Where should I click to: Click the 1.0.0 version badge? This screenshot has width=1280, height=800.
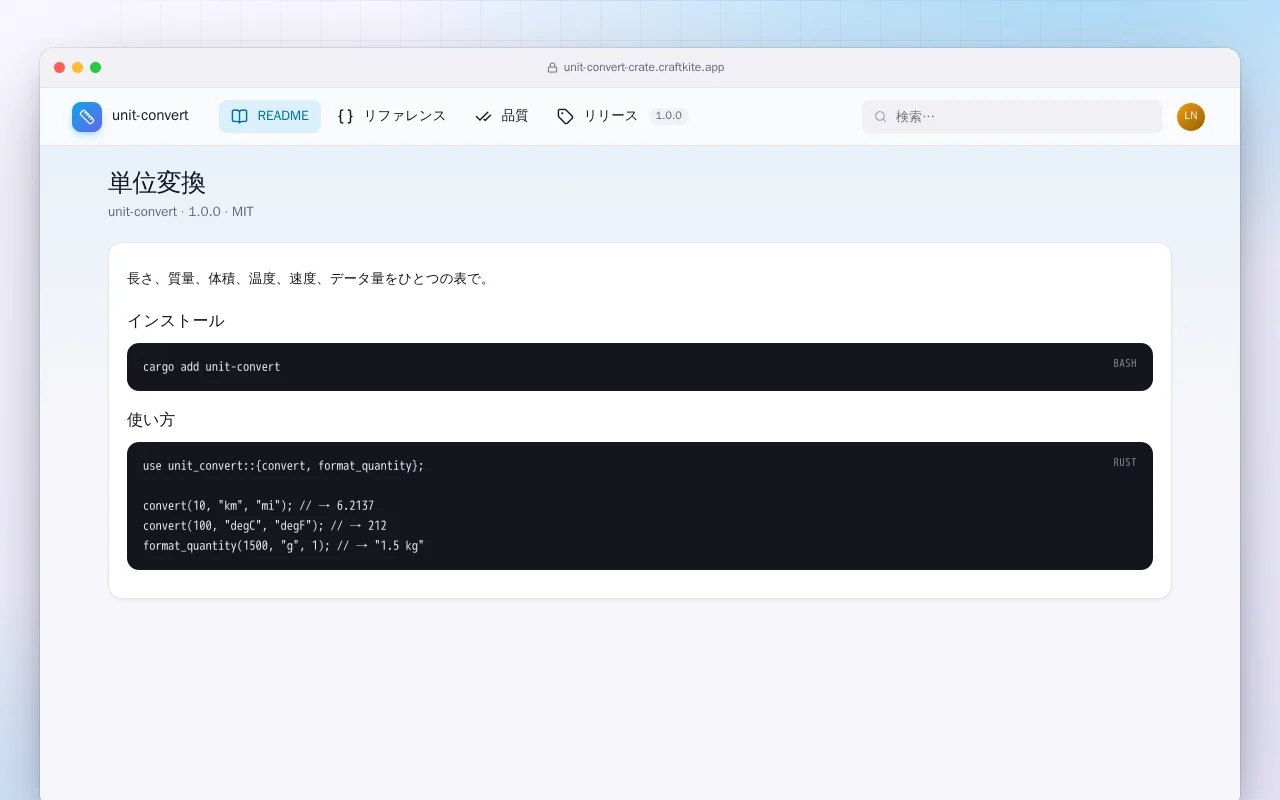pos(668,116)
